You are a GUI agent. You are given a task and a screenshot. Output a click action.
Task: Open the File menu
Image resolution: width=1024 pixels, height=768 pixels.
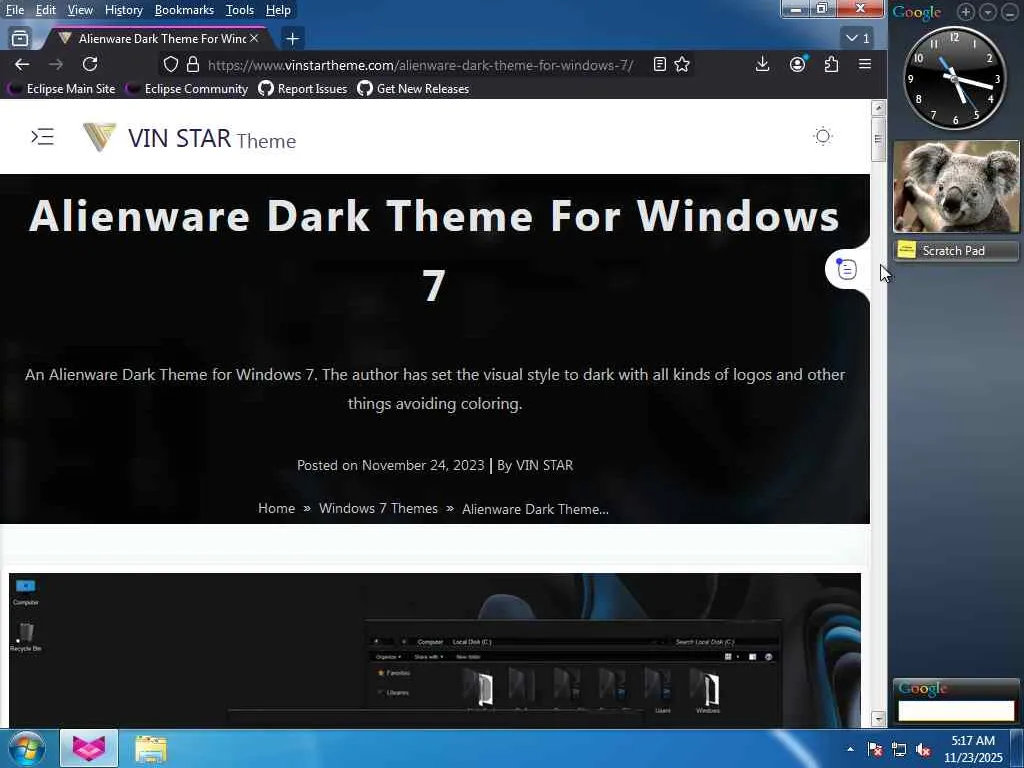click(14, 10)
